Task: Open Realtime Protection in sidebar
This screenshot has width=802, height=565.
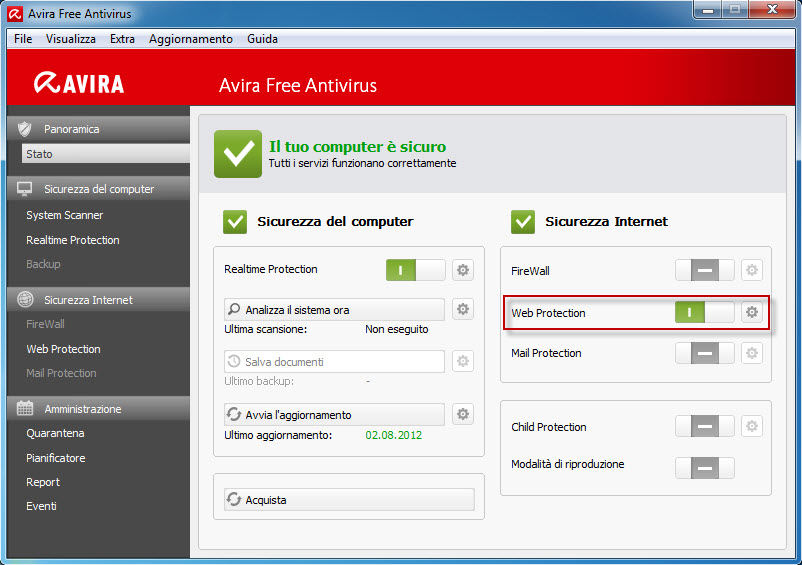Action: click(x=73, y=240)
